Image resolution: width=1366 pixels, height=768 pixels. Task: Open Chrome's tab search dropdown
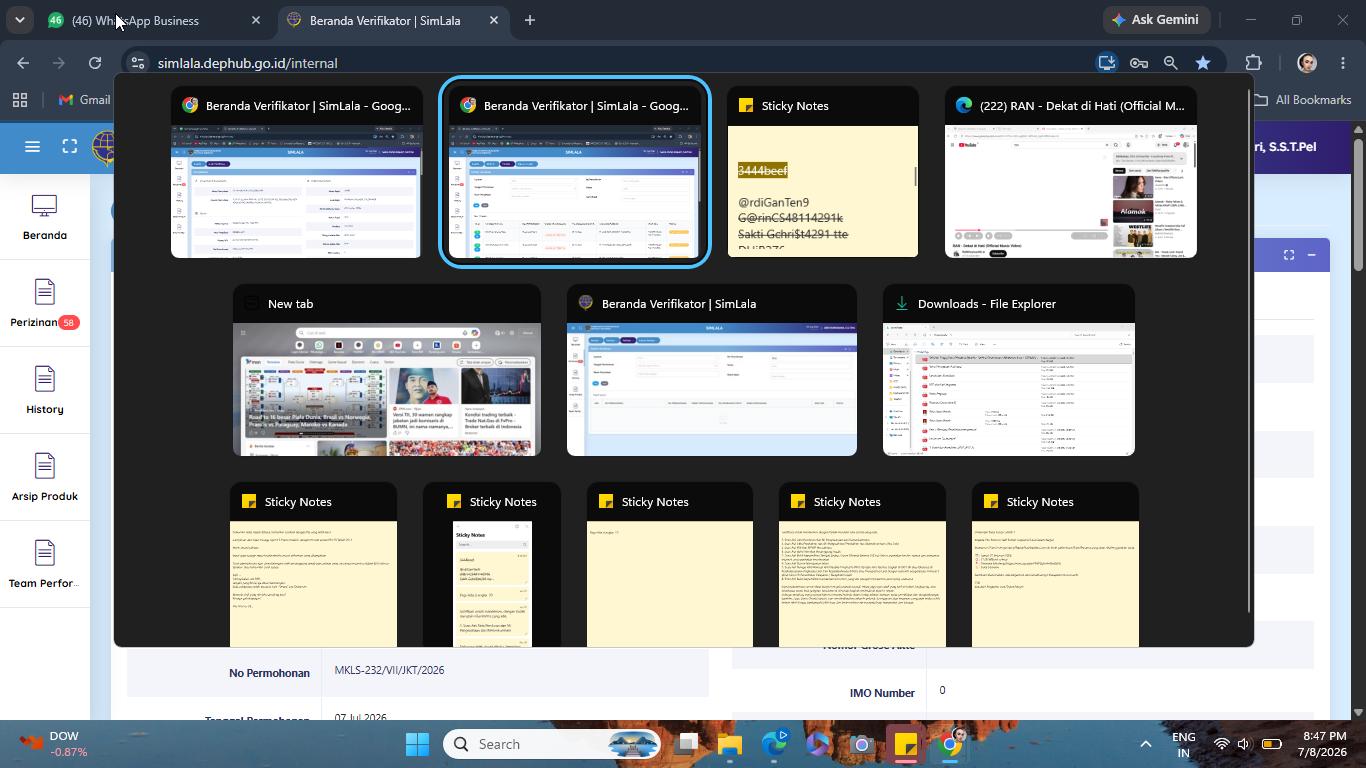pos(19,20)
